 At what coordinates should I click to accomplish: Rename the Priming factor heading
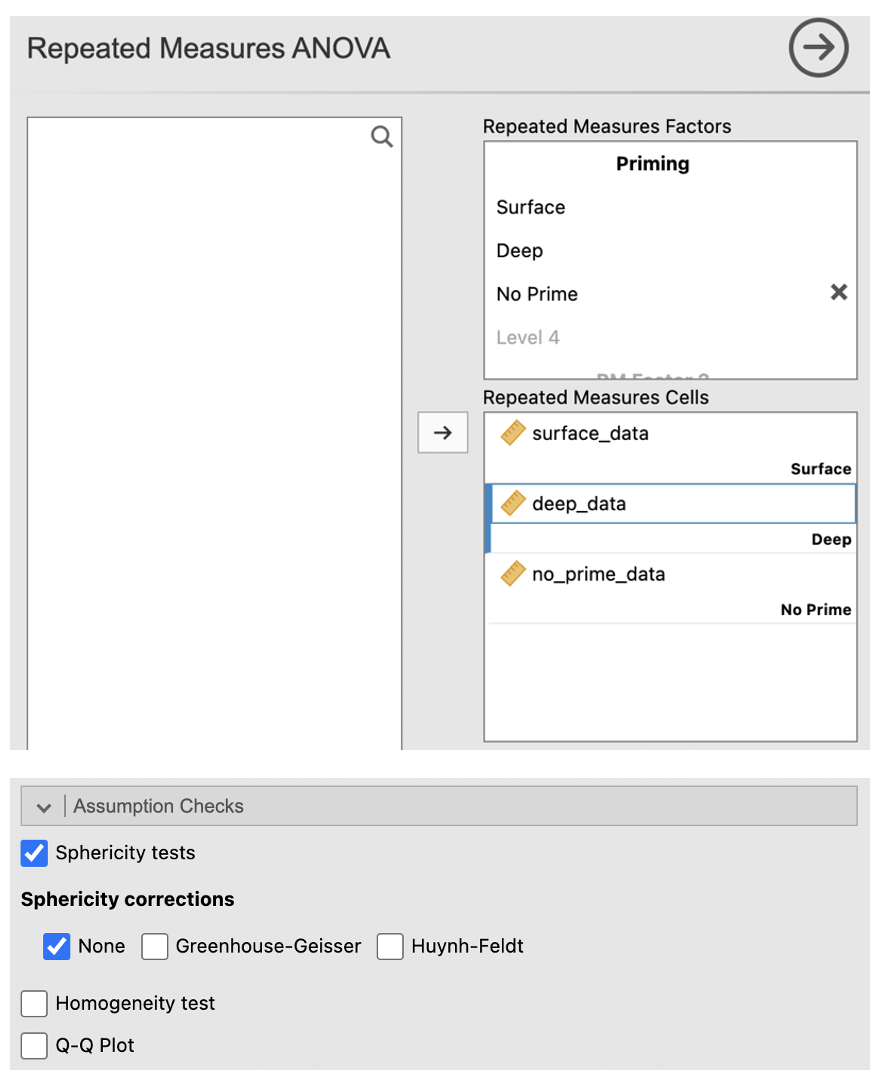coord(652,164)
